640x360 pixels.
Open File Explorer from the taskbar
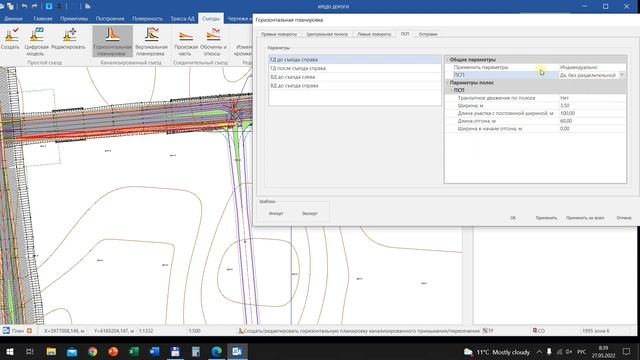pyautogui.click(x=51, y=351)
